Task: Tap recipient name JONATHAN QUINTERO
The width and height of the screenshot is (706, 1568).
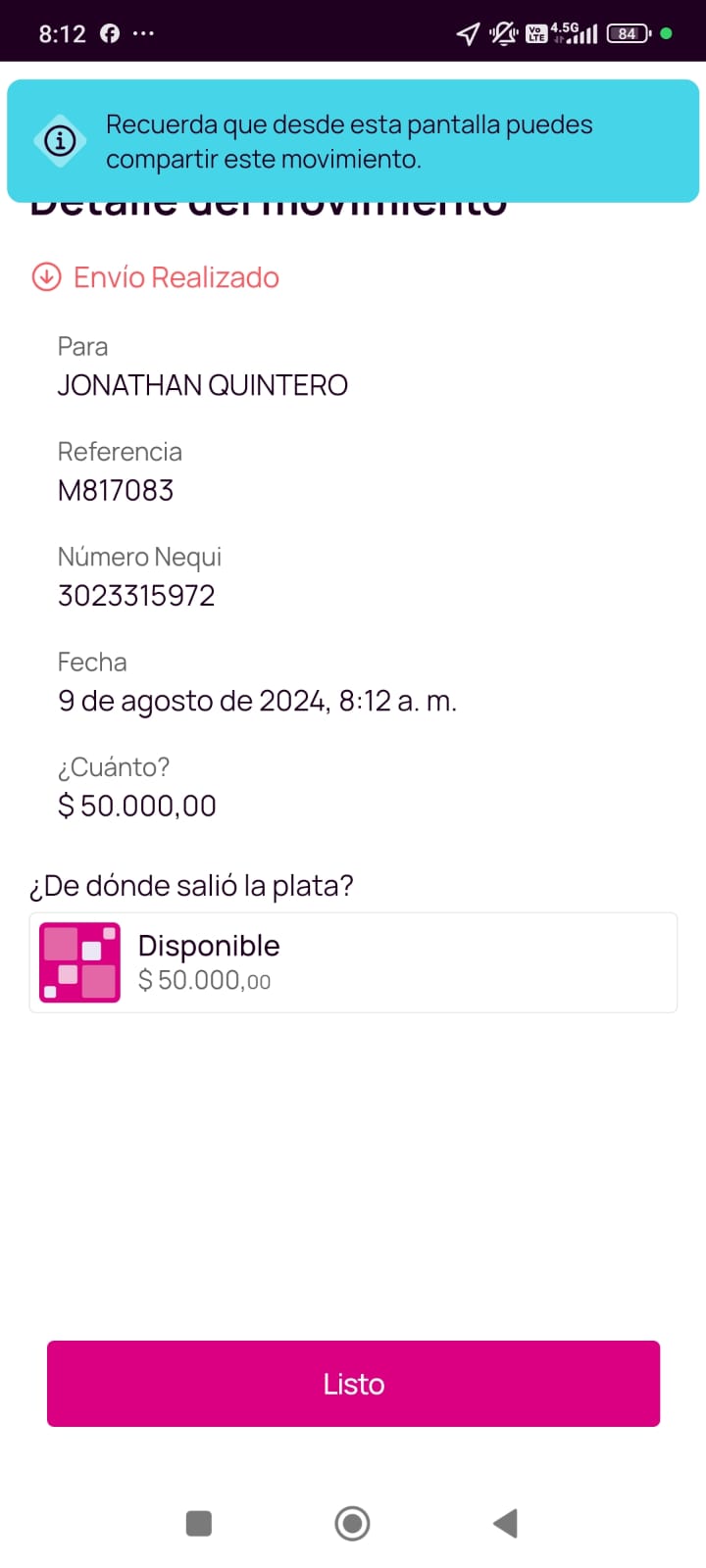Action: [x=203, y=385]
